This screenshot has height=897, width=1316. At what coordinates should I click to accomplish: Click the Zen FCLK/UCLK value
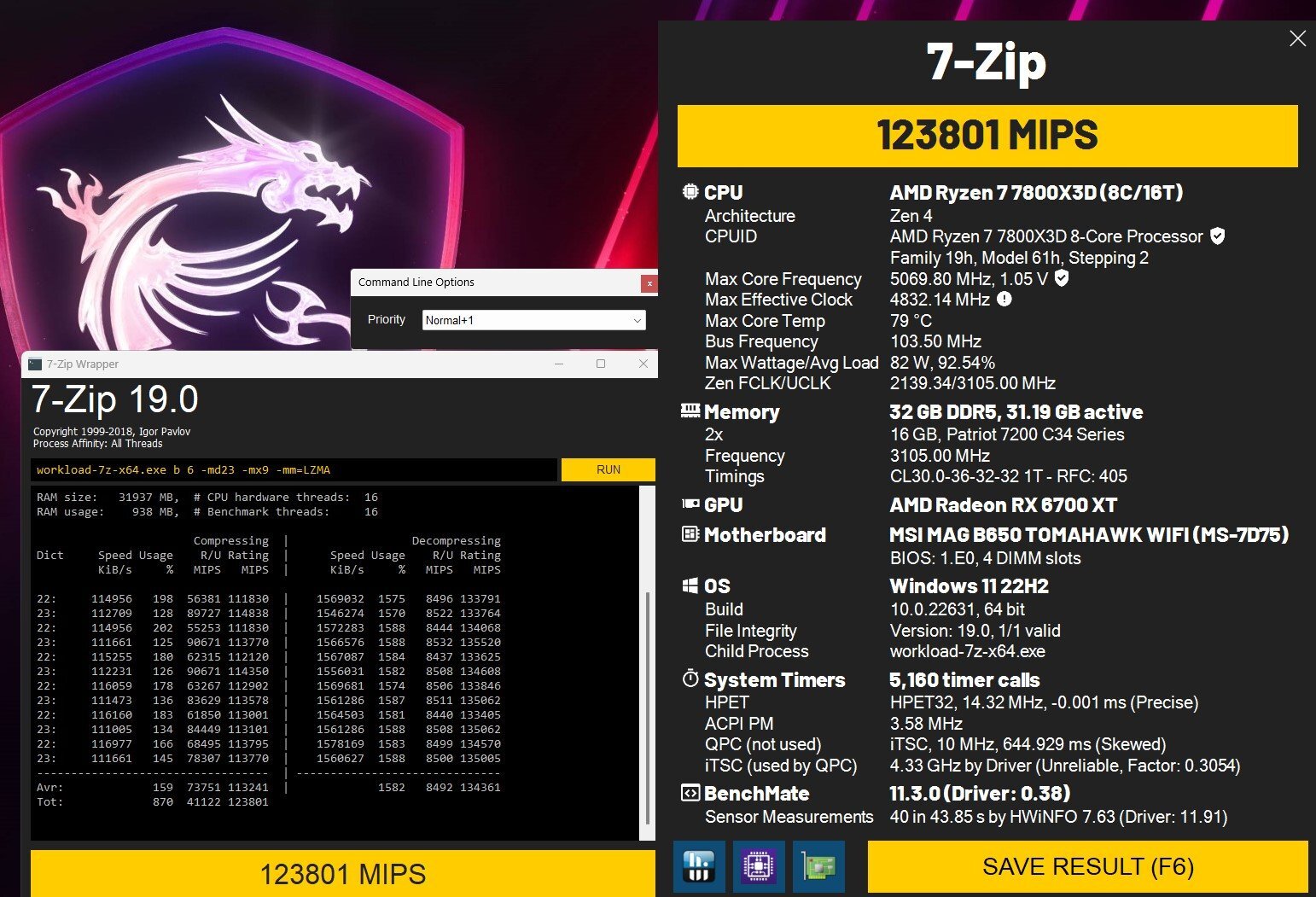tap(973, 383)
